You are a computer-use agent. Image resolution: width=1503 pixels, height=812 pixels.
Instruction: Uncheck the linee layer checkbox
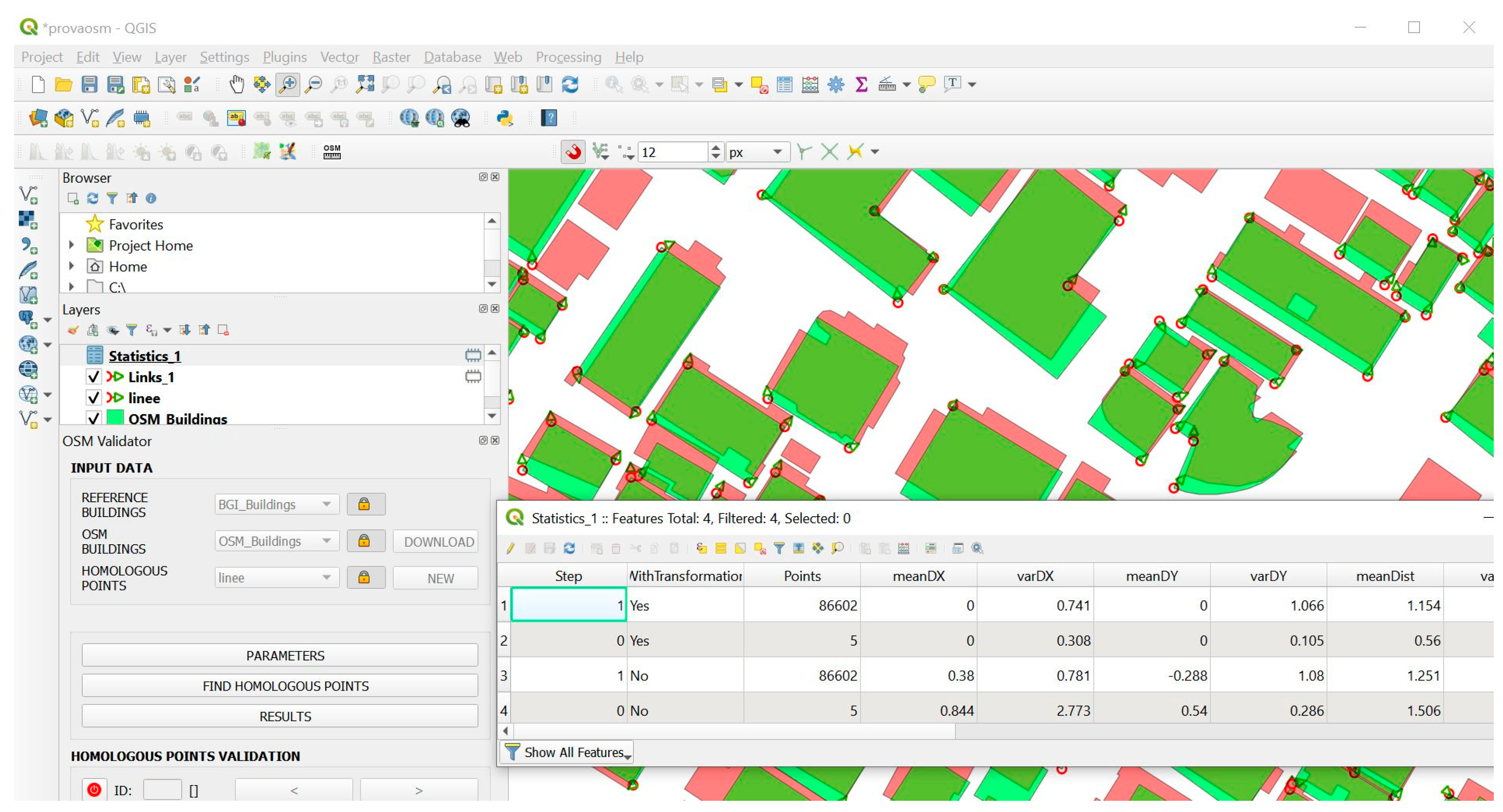point(93,398)
